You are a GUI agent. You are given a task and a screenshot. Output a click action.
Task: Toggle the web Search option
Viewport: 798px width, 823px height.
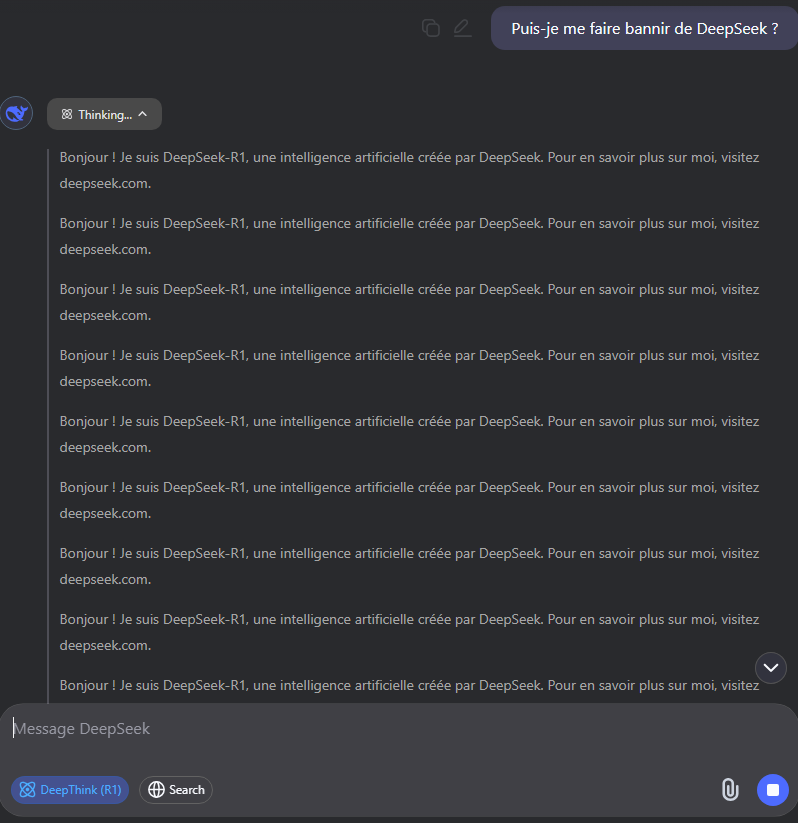176,789
